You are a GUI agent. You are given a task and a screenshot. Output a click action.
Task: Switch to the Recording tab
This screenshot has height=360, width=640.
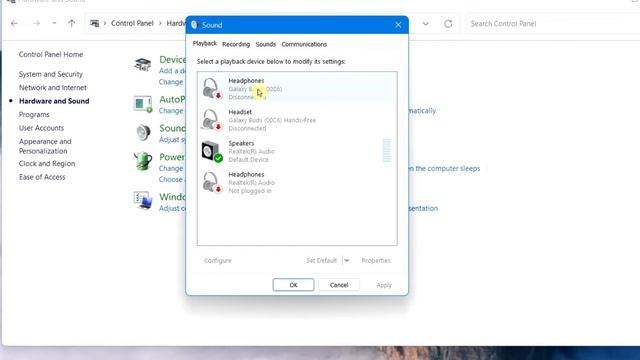pos(236,44)
